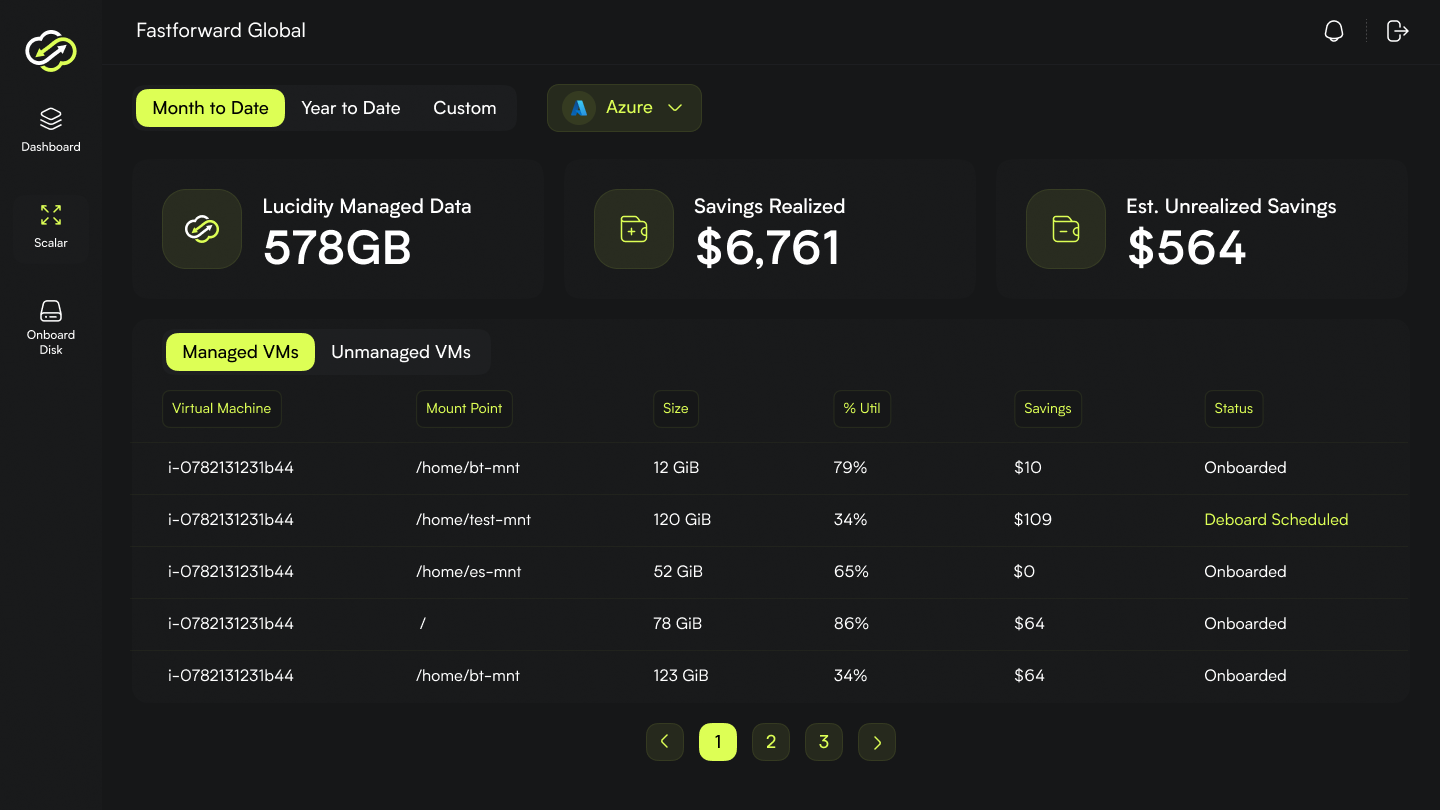Click the Lucidity cloud logo in sidebar
The image size is (1440, 810).
pos(51,49)
